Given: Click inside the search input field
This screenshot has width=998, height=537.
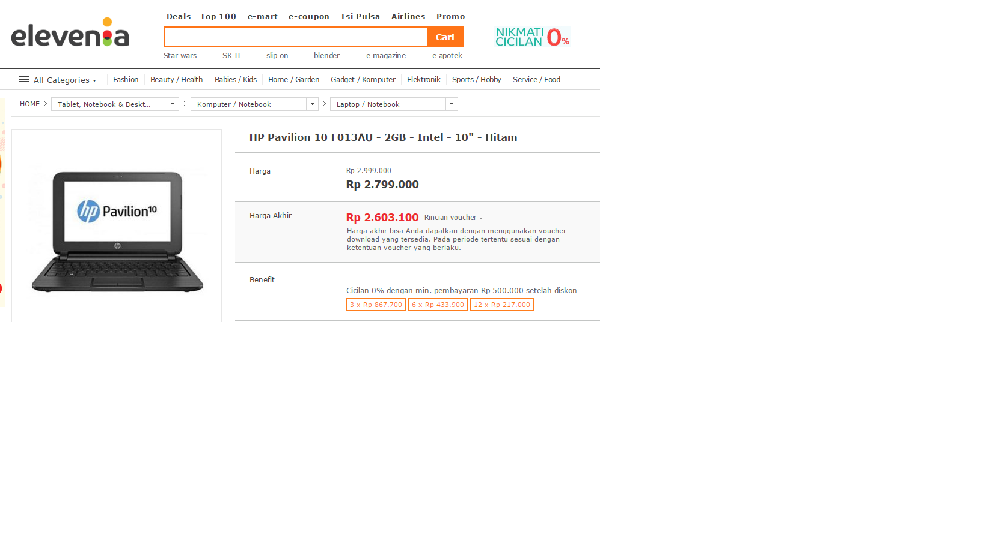Looking at the screenshot, I should [295, 37].
